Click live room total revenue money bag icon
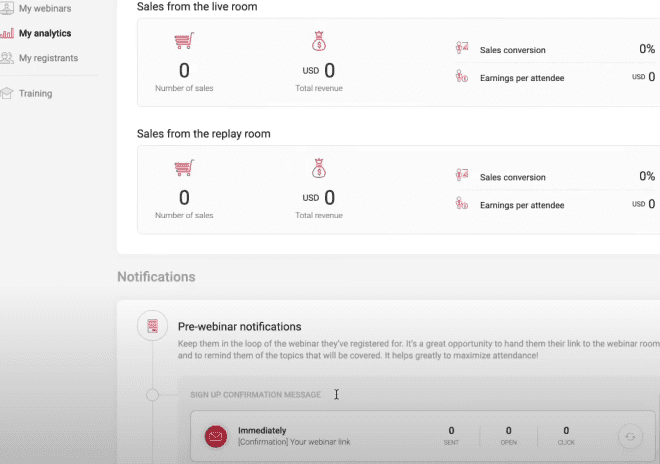The height and width of the screenshot is (464, 660). pos(319,42)
